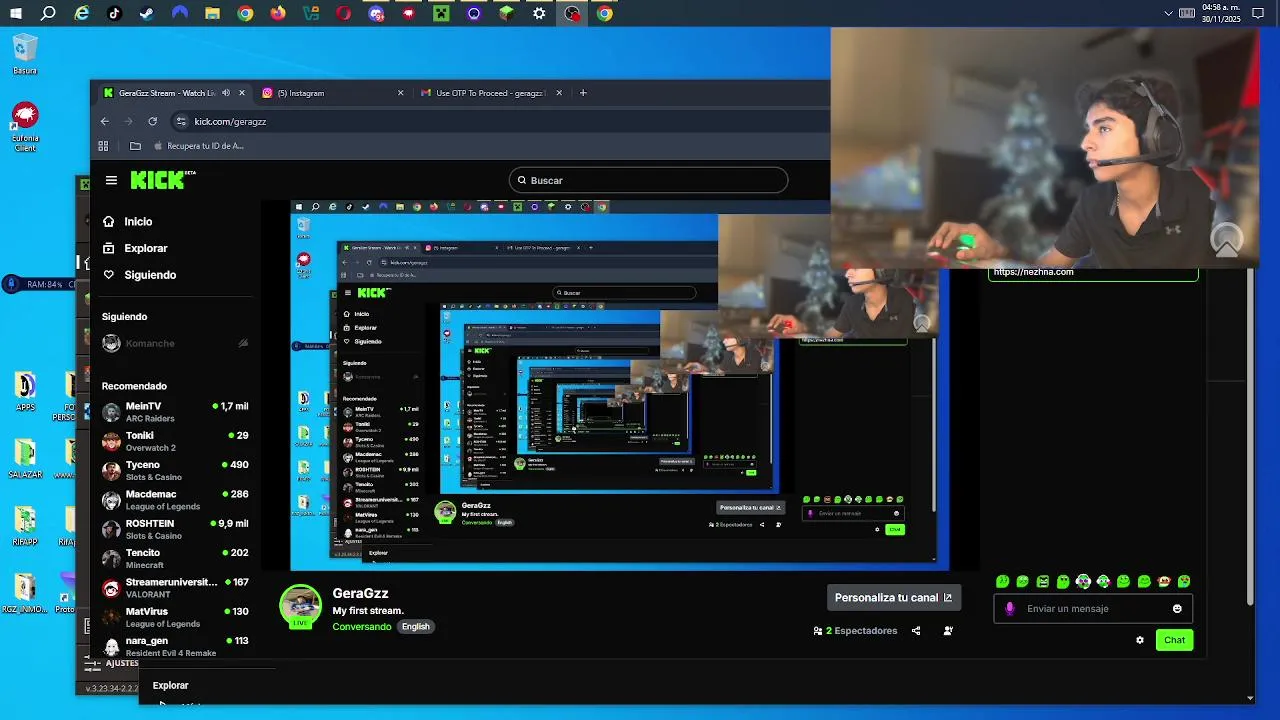
Task: Click the purple microphone icon in chat
Action: point(1009,608)
